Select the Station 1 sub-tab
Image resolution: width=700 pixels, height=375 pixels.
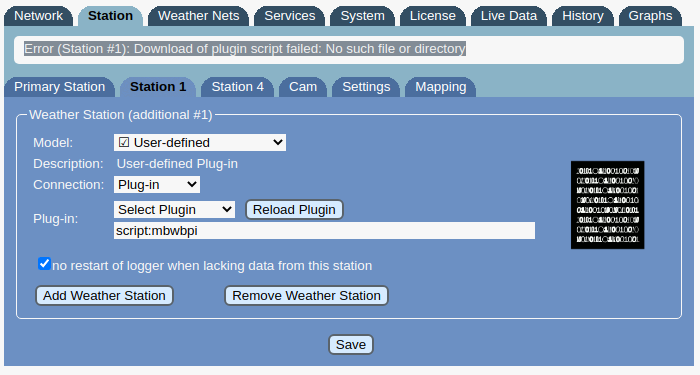point(158,87)
